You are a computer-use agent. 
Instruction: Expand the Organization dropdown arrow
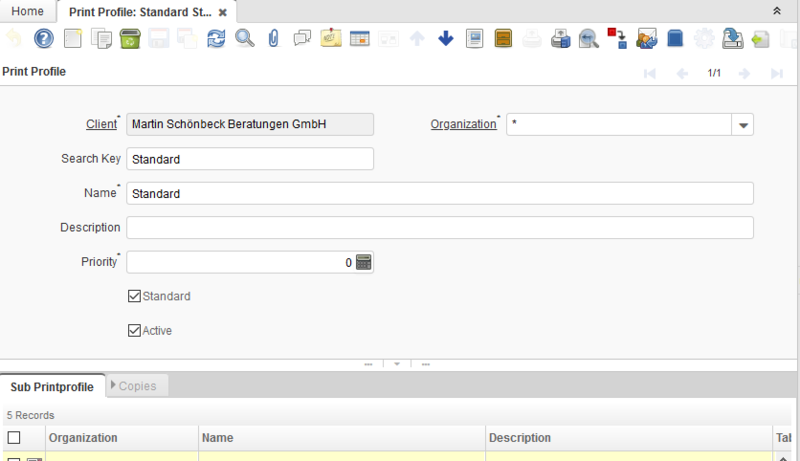(743, 125)
